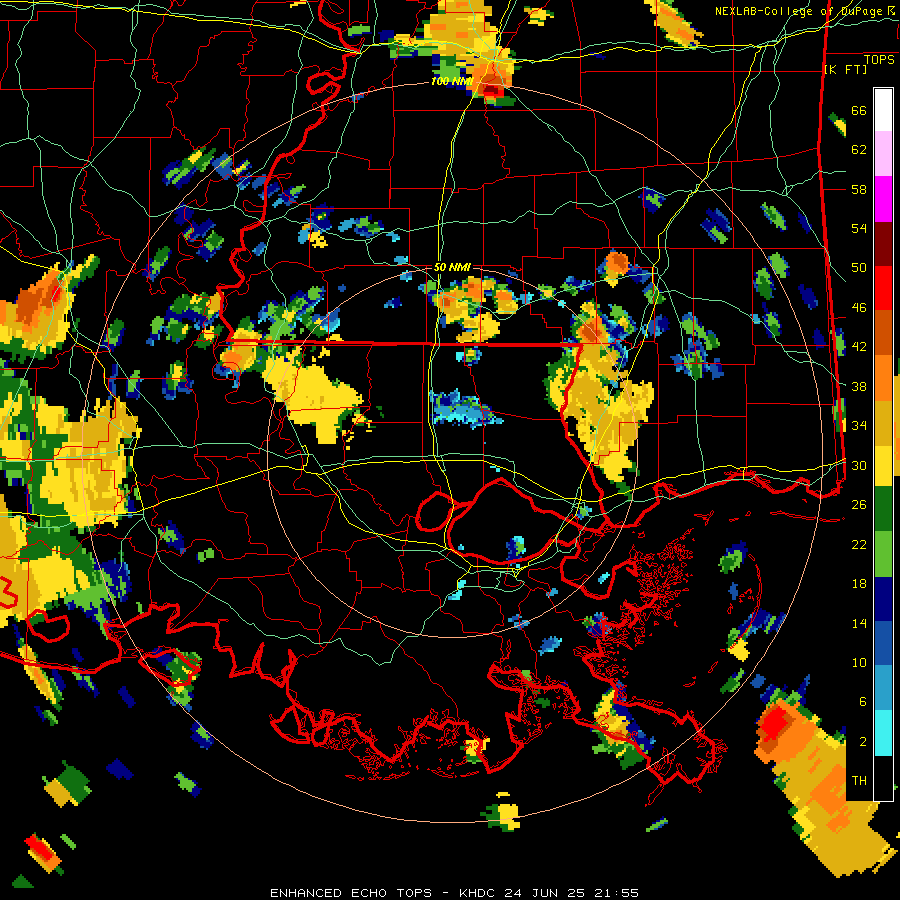Select the navy blue legend swatch
The width and height of the screenshot is (900, 900).
pos(883,599)
